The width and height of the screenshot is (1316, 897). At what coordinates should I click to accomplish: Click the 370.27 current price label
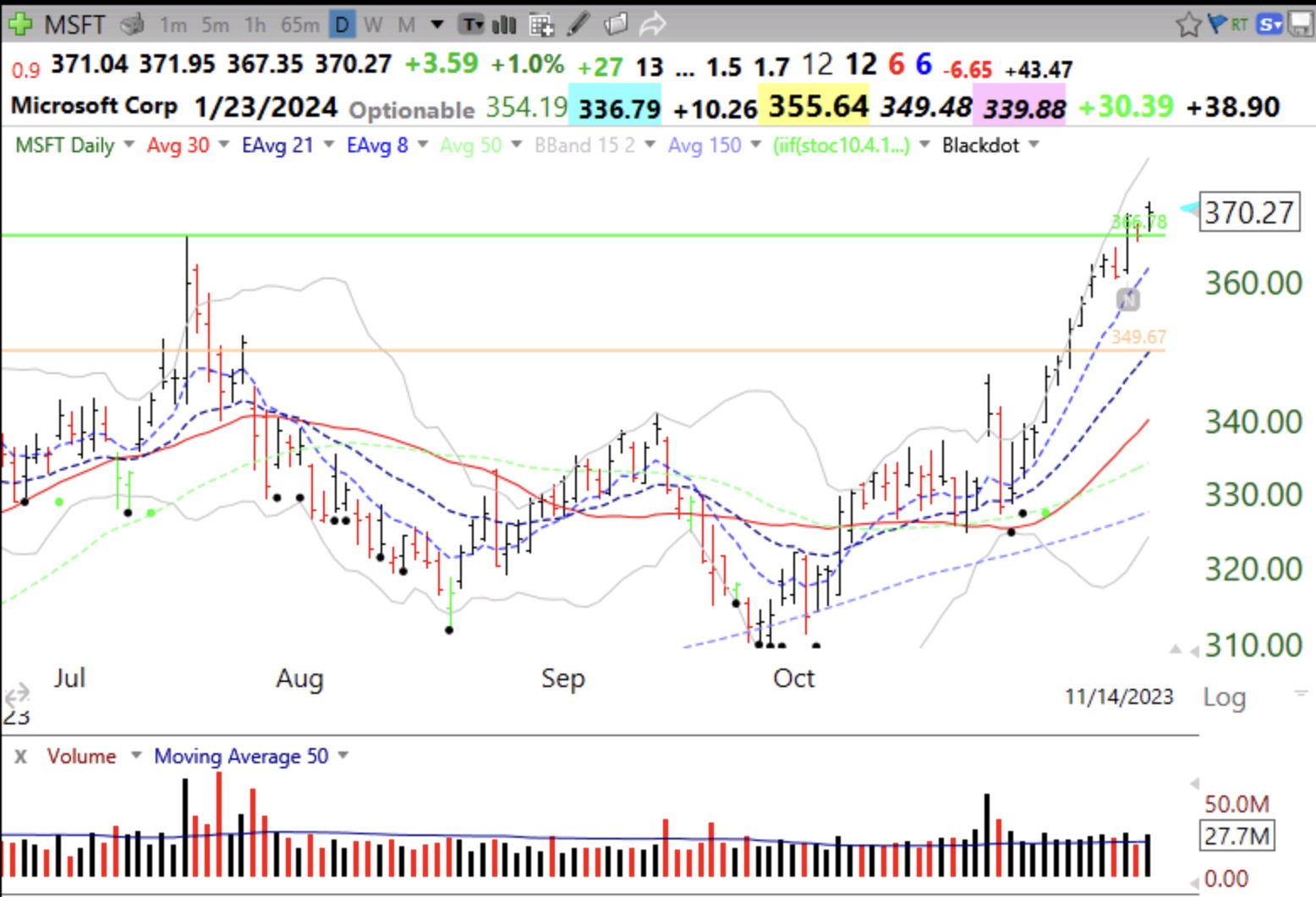tap(1249, 212)
